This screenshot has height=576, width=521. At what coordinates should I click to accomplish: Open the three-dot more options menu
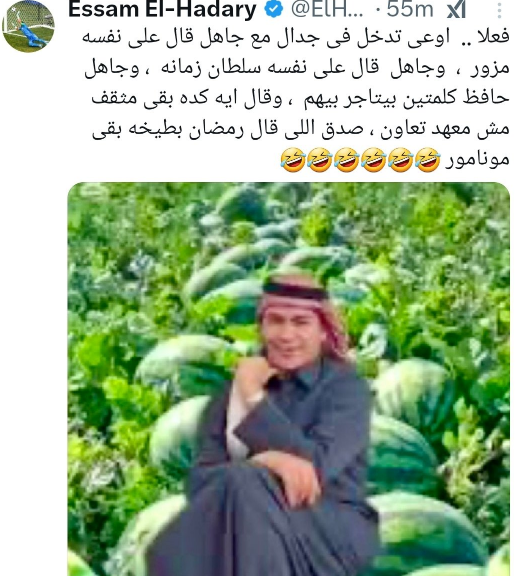pos(499,11)
